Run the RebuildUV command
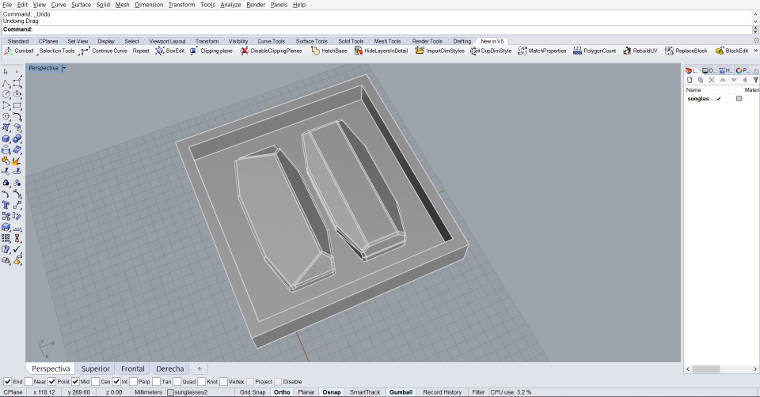The height and width of the screenshot is (397, 760). click(640, 51)
